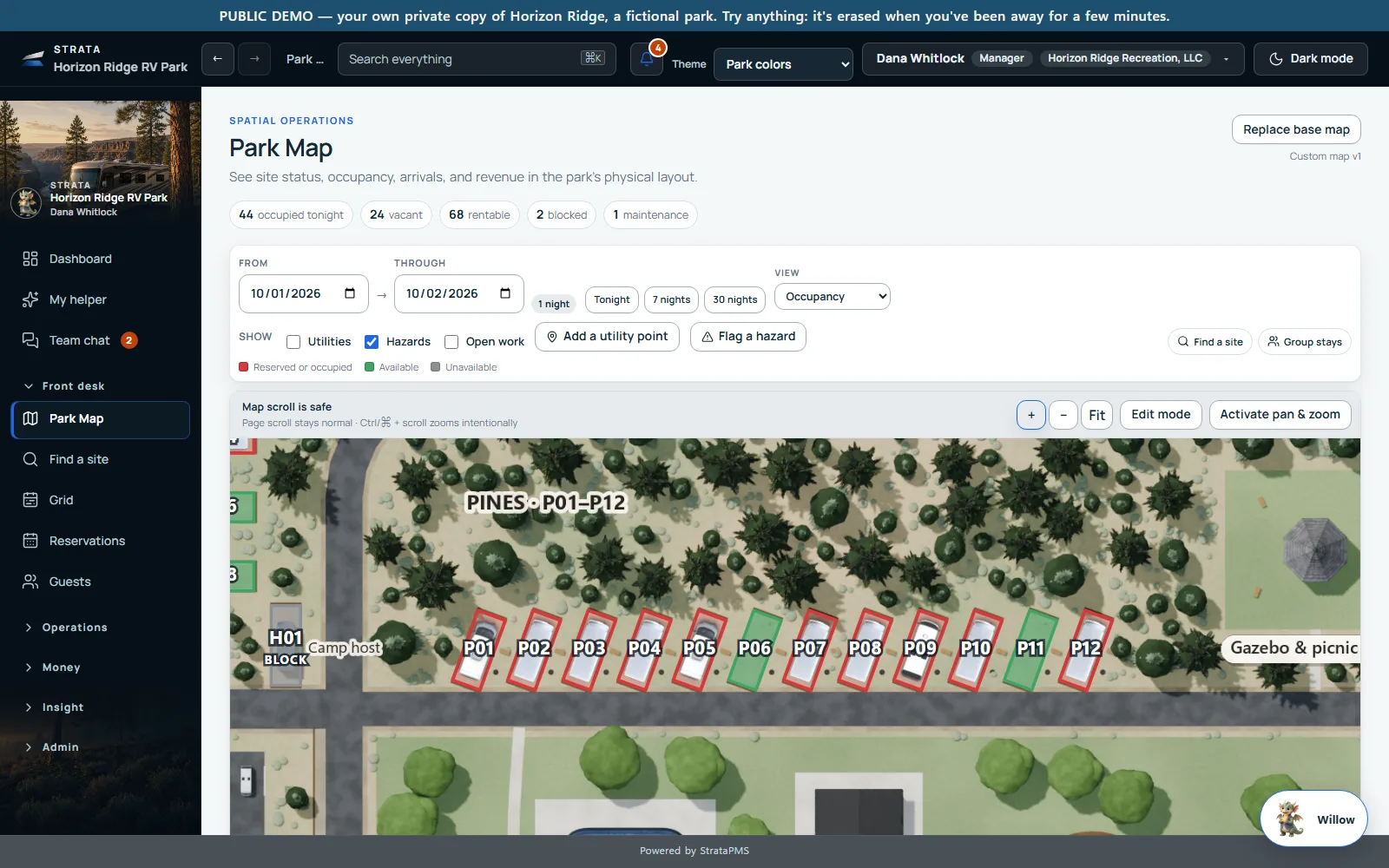Click the Reservations calendar icon
The height and width of the screenshot is (868, 1389).
[30, 541]
